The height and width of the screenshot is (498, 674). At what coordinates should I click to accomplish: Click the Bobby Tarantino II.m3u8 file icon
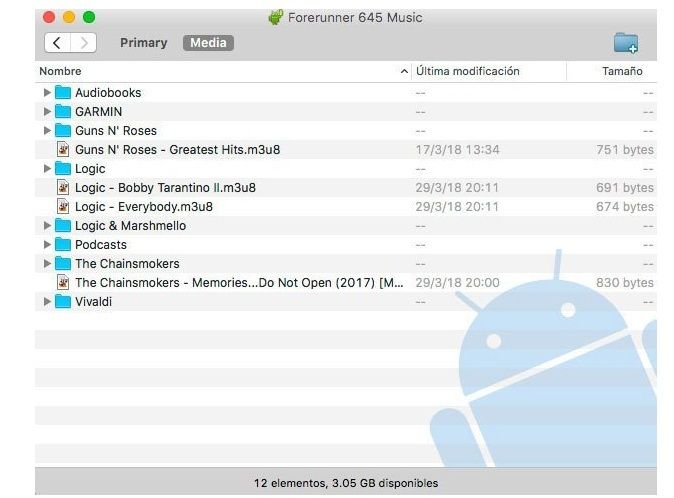tap(63, 187)
